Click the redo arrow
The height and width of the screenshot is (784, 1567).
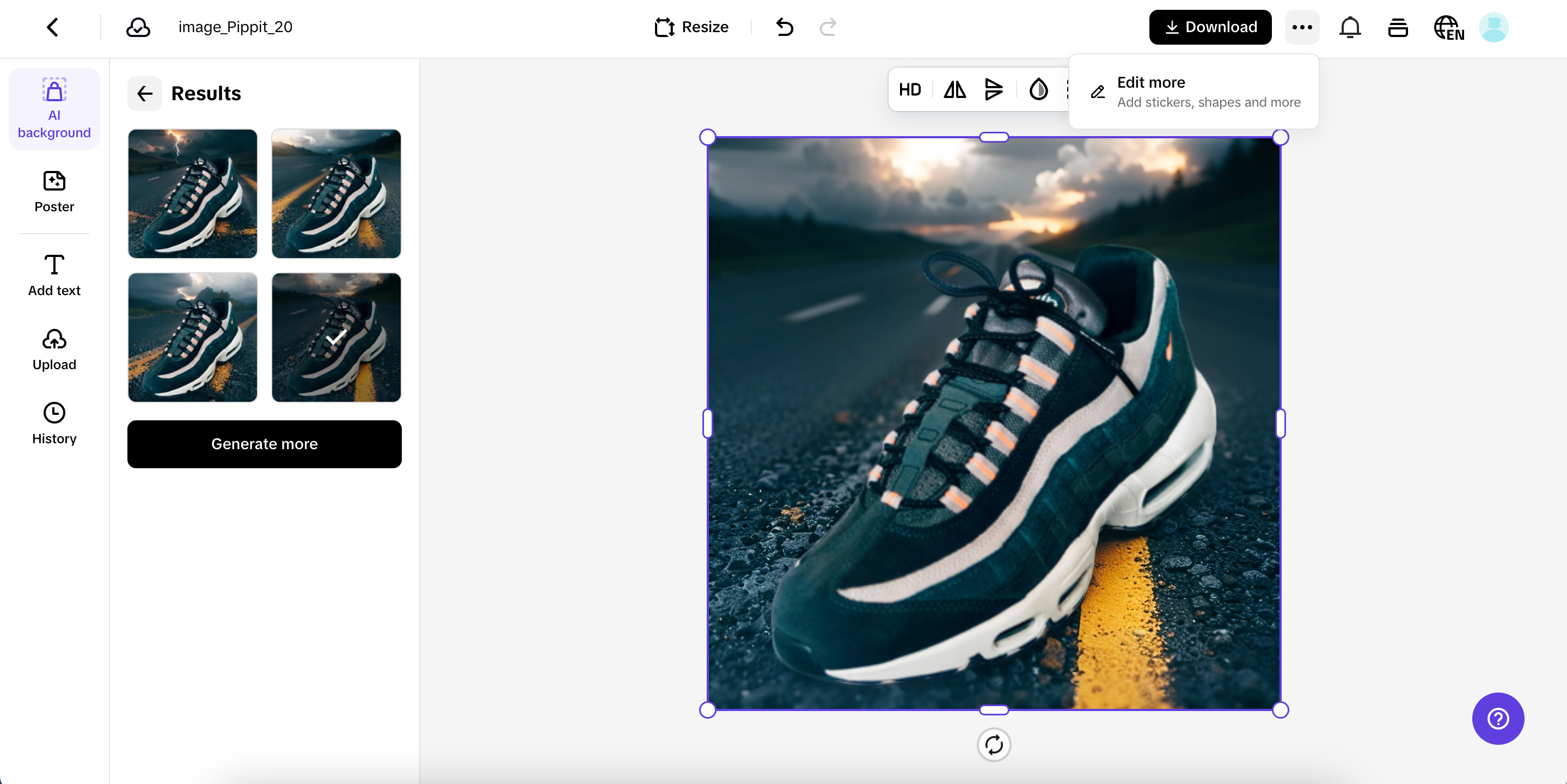828,27
